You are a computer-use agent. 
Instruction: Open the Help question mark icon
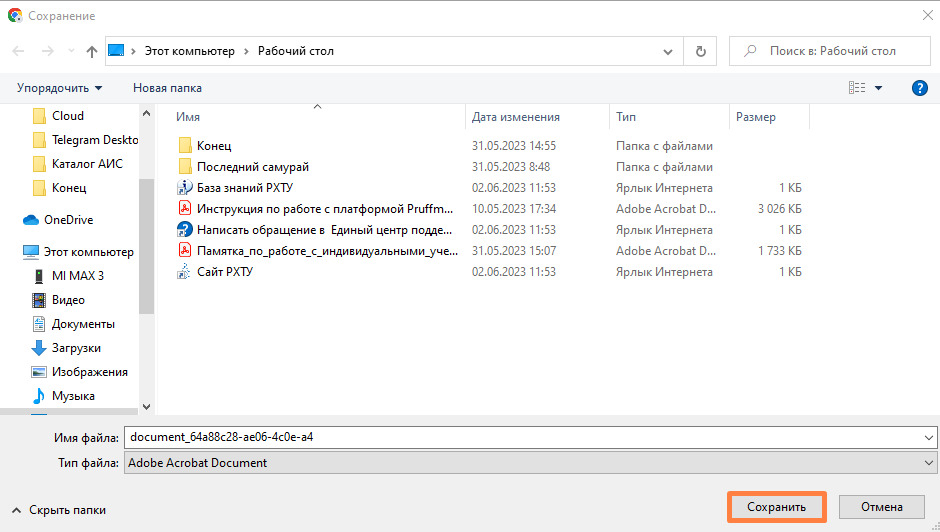coord(919,88)
